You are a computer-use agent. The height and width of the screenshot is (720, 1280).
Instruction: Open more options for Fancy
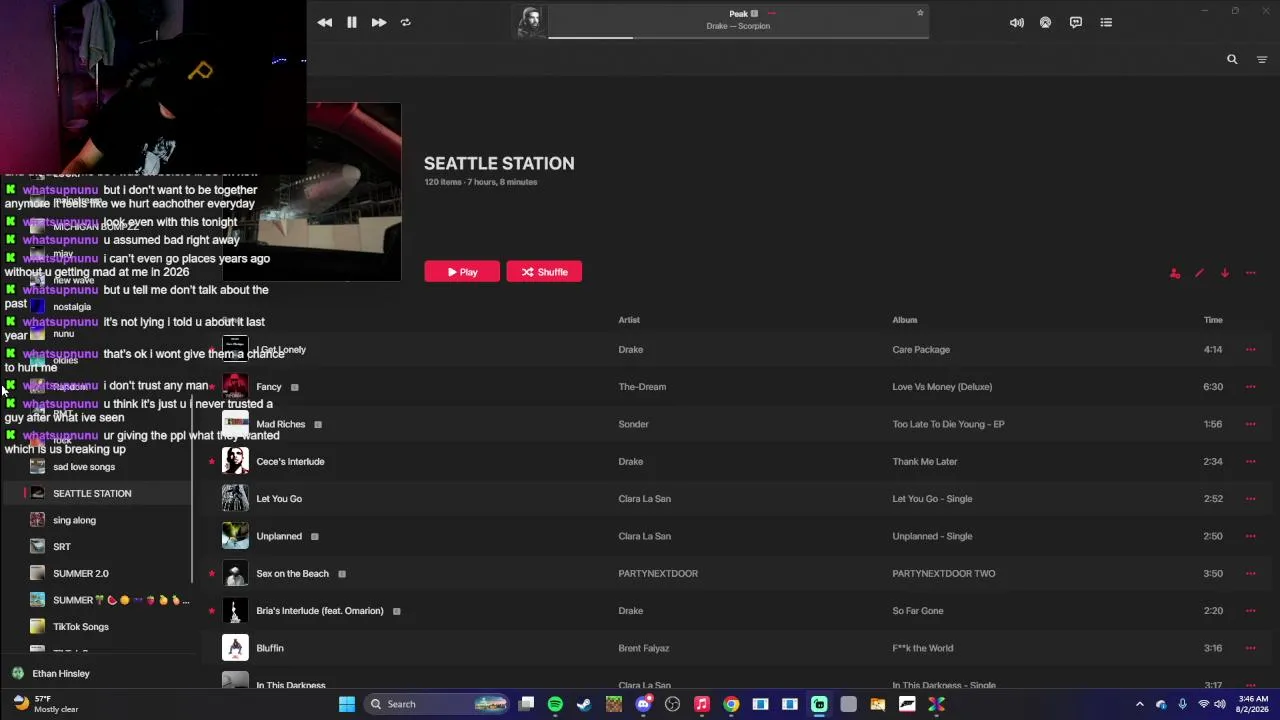(1250, 387)
